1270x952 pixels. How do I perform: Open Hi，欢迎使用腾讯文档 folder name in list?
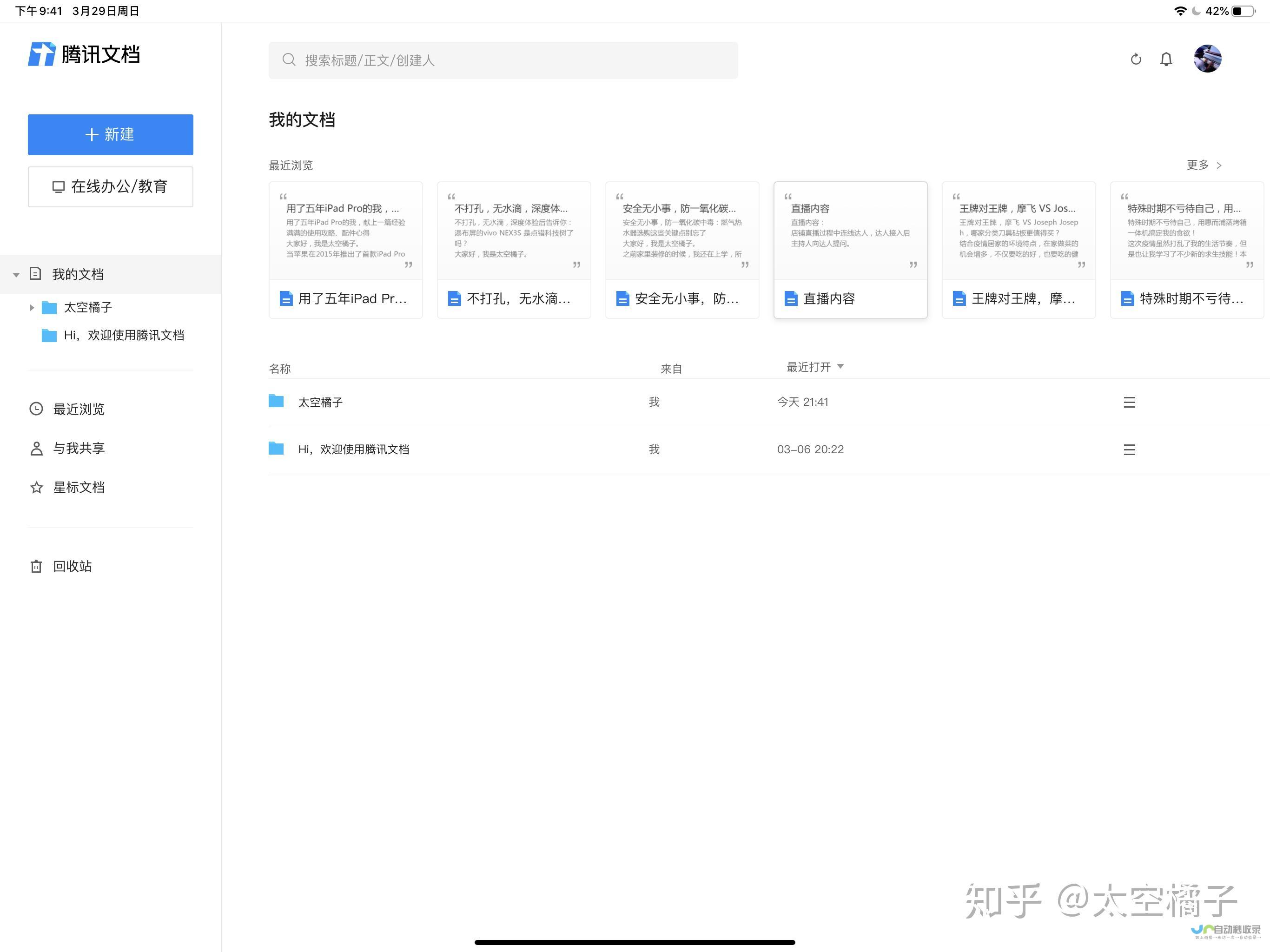[x=354, y=450]
